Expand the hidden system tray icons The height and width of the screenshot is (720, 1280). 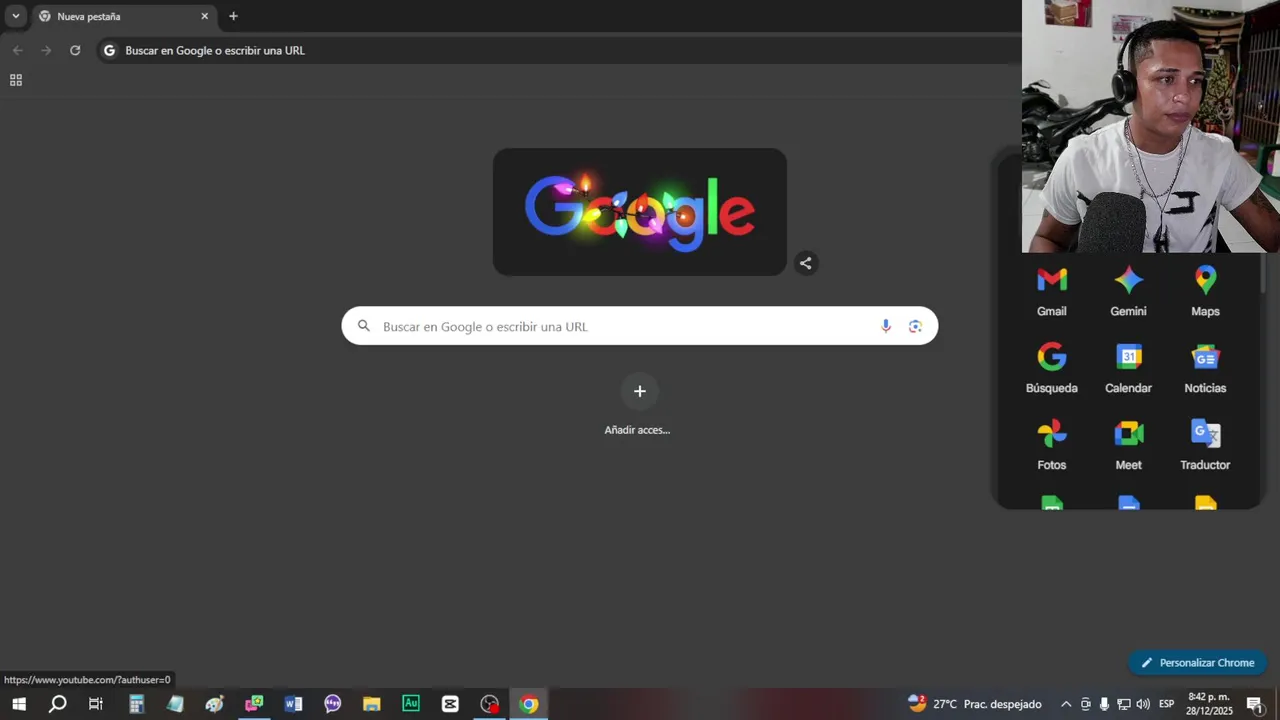(x=1066, y=704)
